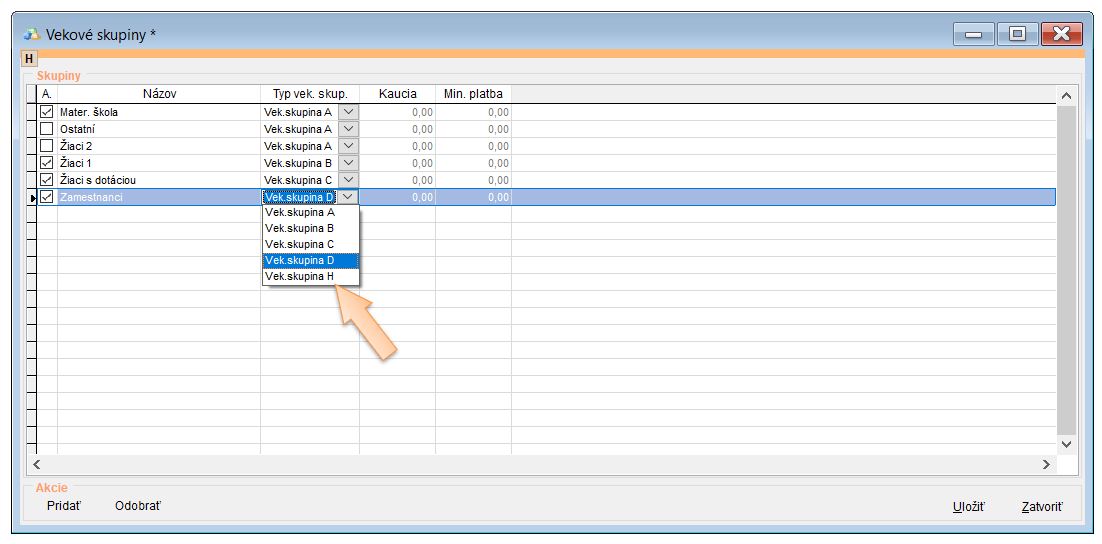Click the row pointer arrow beside Zamestnanci
The height and width of the screenshot is (544, 1102).
point(32,198)
